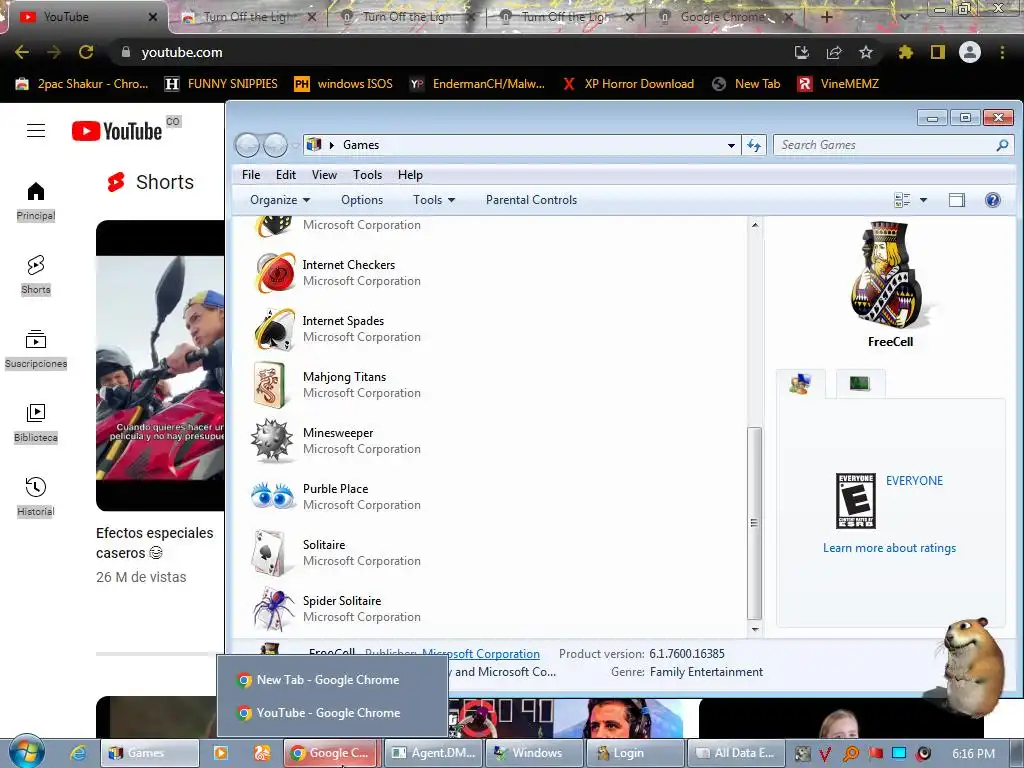Image resolution: width=1024 pixels, height=768 pixels.
Task: Toggle Chrome side panel icon
Action: tap(938, 52)
